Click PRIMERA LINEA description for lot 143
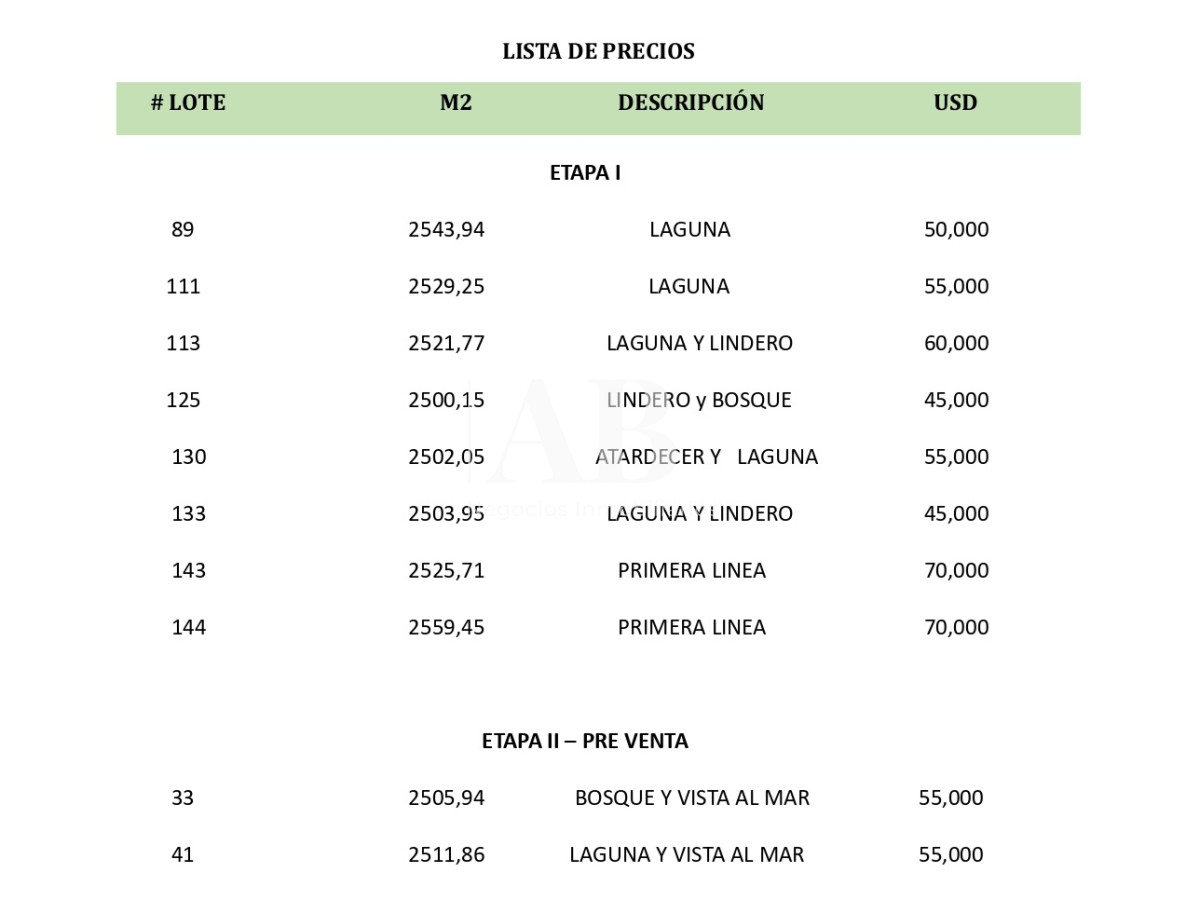Viewport: 1186px width, 900px height. coord(691,571)
